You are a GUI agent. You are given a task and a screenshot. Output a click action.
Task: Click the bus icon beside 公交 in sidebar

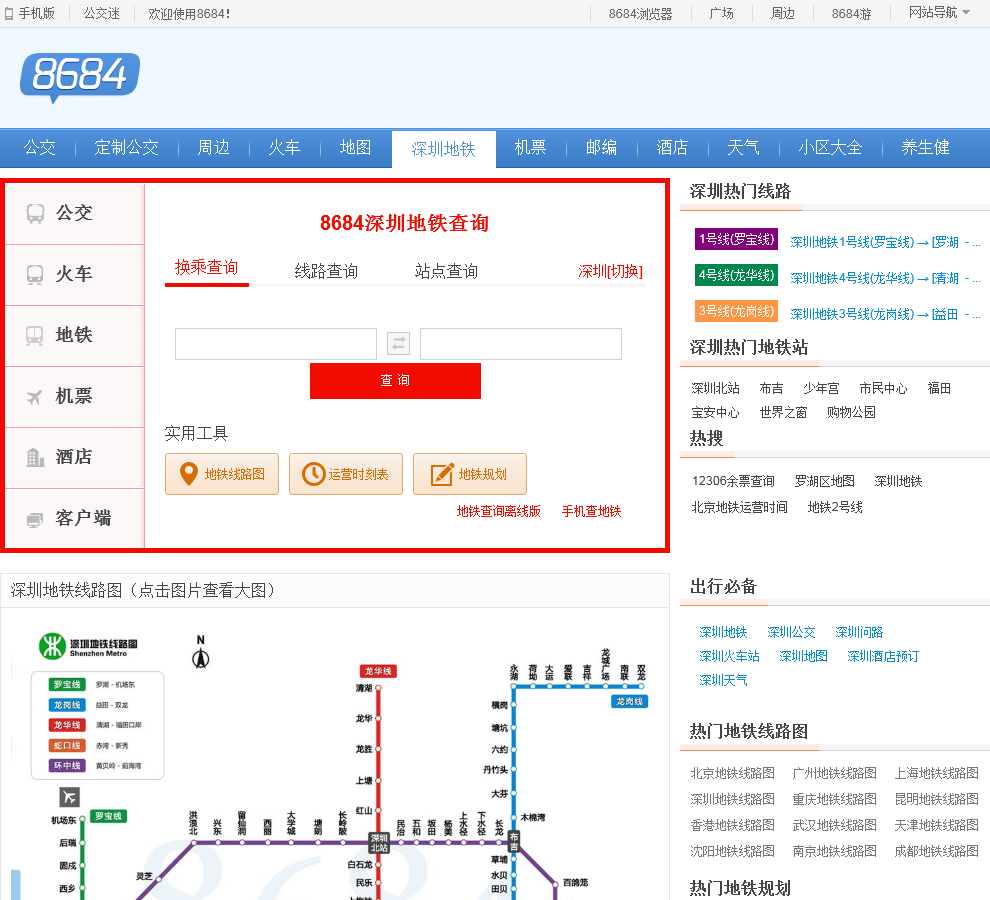(35, 213)
